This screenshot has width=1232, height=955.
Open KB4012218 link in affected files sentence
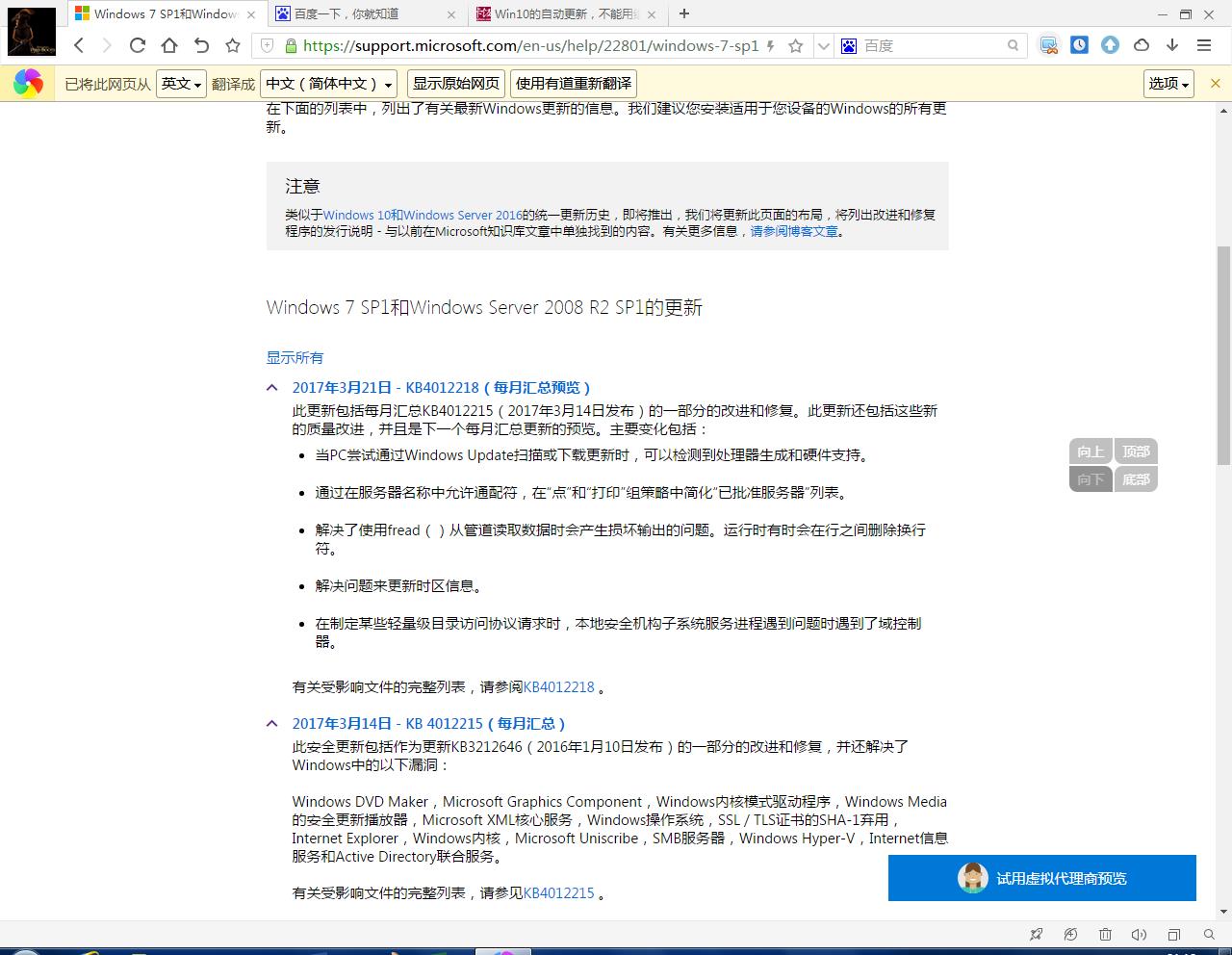559,686
